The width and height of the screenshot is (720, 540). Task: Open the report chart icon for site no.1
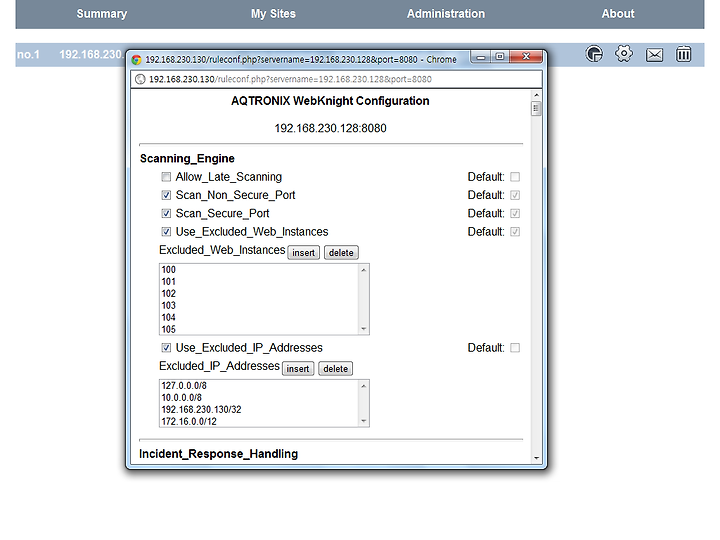(x=594, y=54)
